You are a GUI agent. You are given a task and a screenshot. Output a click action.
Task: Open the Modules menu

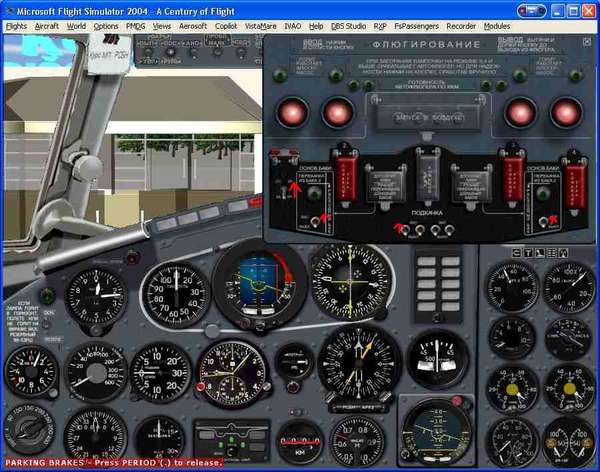pyautogui.click(x=497, y=26)
